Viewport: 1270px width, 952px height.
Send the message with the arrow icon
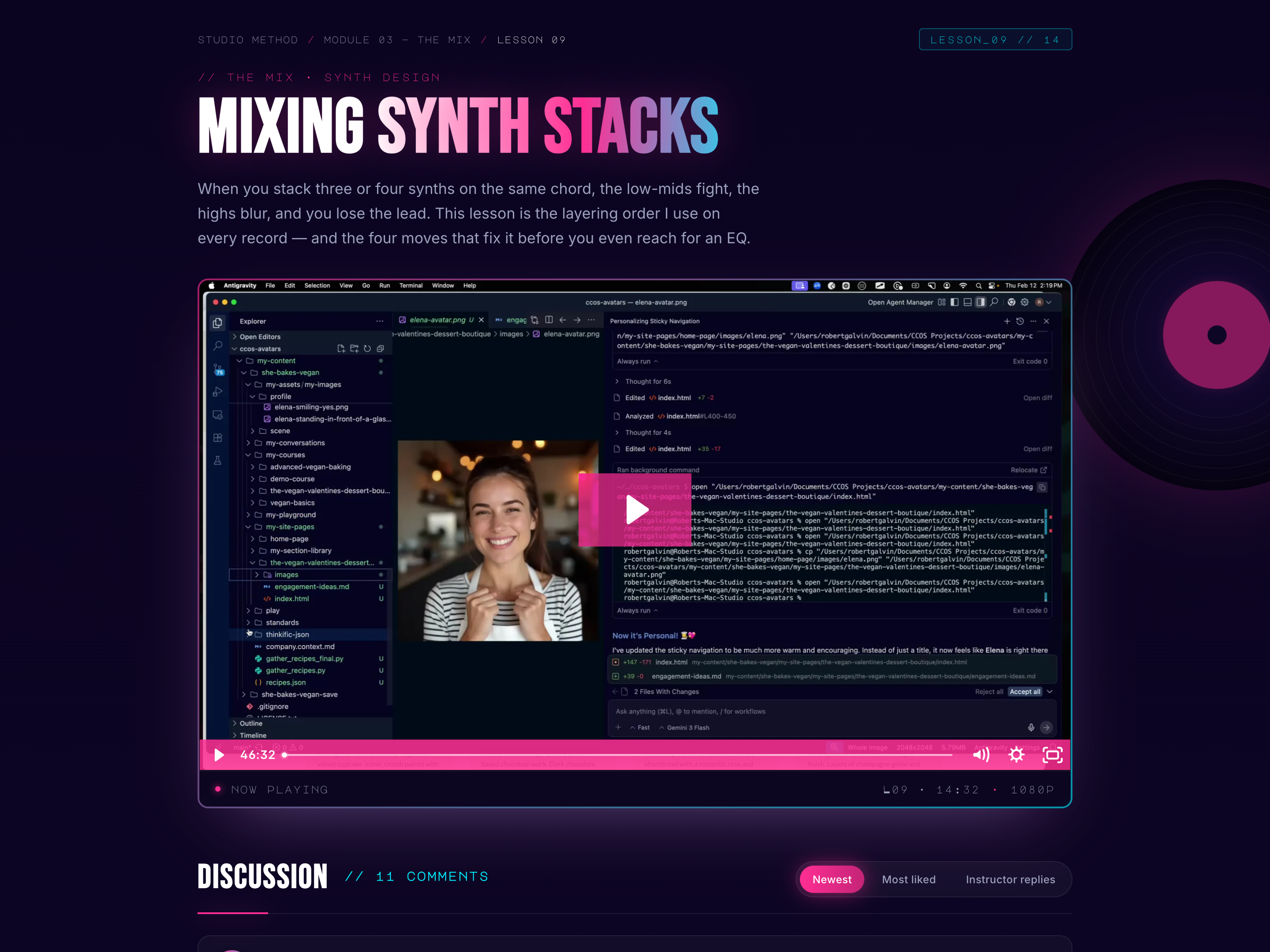point(1046,727)
